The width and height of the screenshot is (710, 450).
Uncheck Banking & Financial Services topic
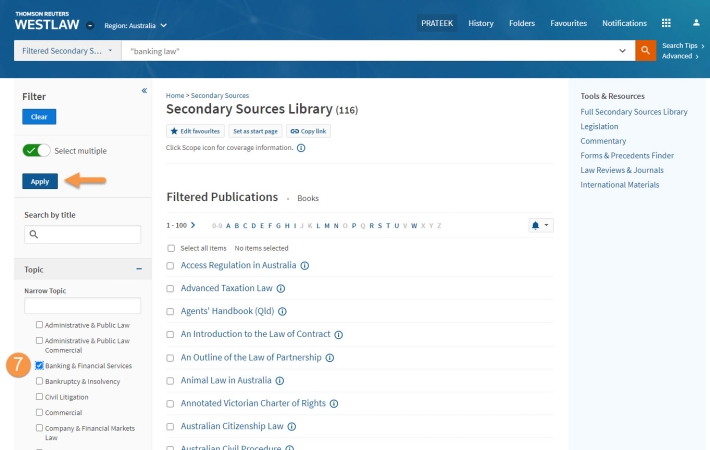[x=39, y=365]
